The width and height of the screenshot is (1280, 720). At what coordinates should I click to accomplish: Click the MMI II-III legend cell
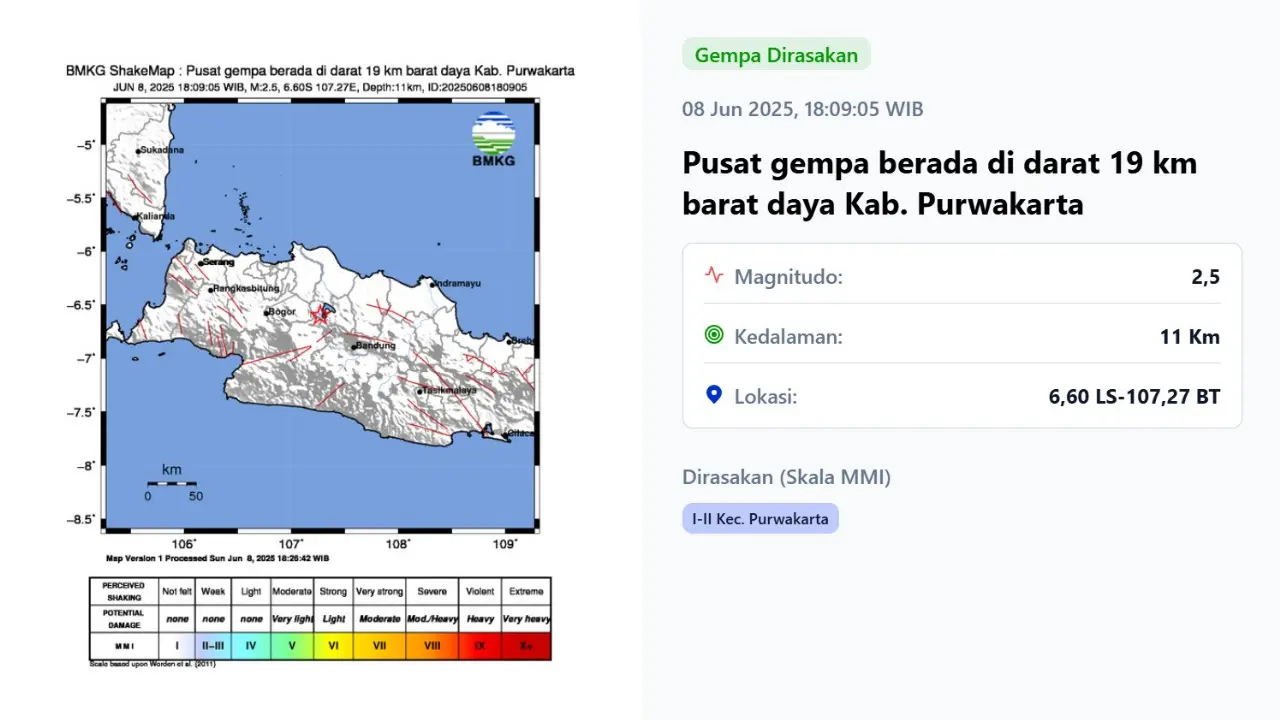click(214, 646)
